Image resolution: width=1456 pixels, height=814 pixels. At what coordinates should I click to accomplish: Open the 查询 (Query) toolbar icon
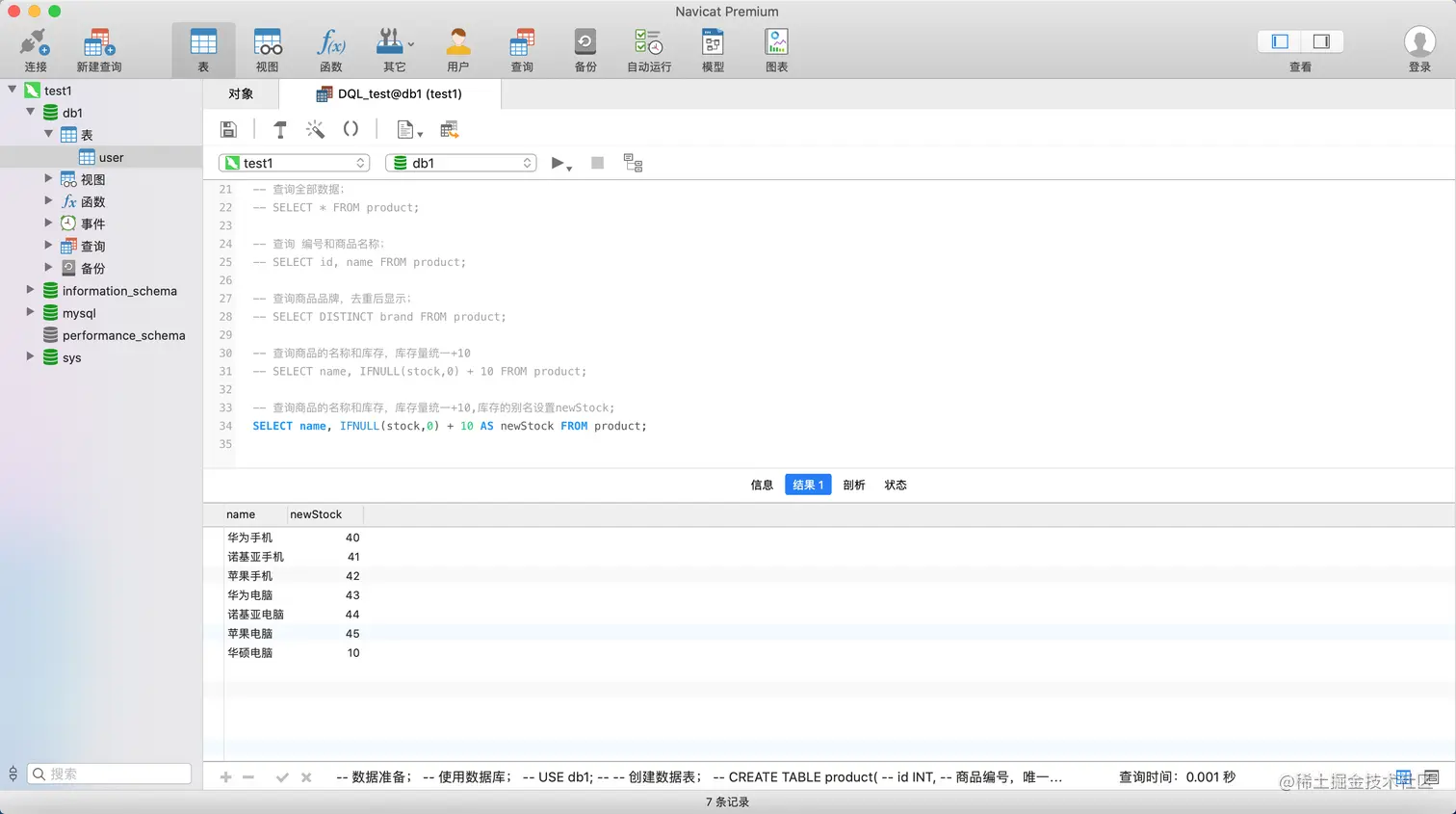(522, 50)
